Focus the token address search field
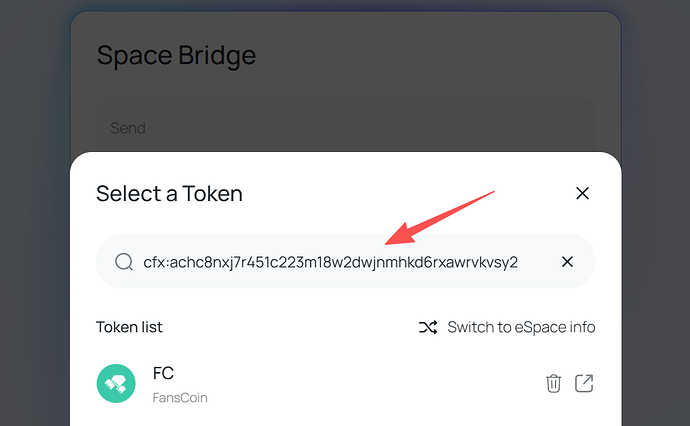The image size is (690, 426). point(345,261)
